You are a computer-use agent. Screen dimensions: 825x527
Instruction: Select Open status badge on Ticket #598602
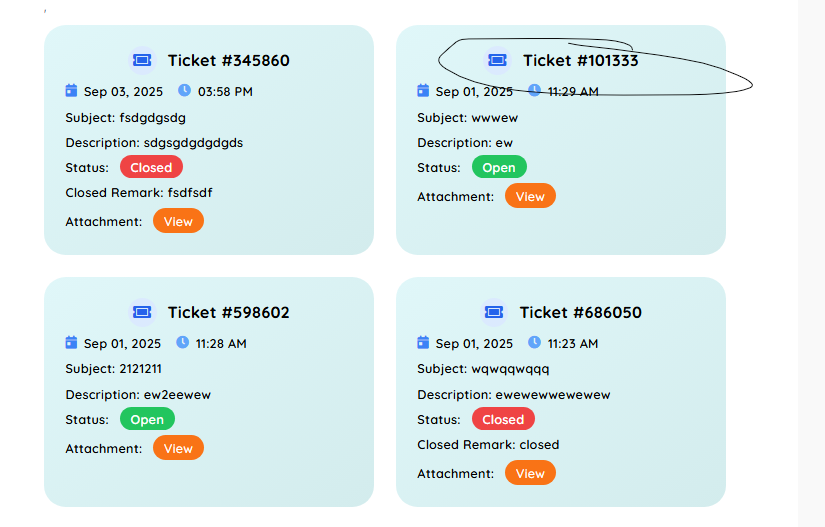click(147, 419)
